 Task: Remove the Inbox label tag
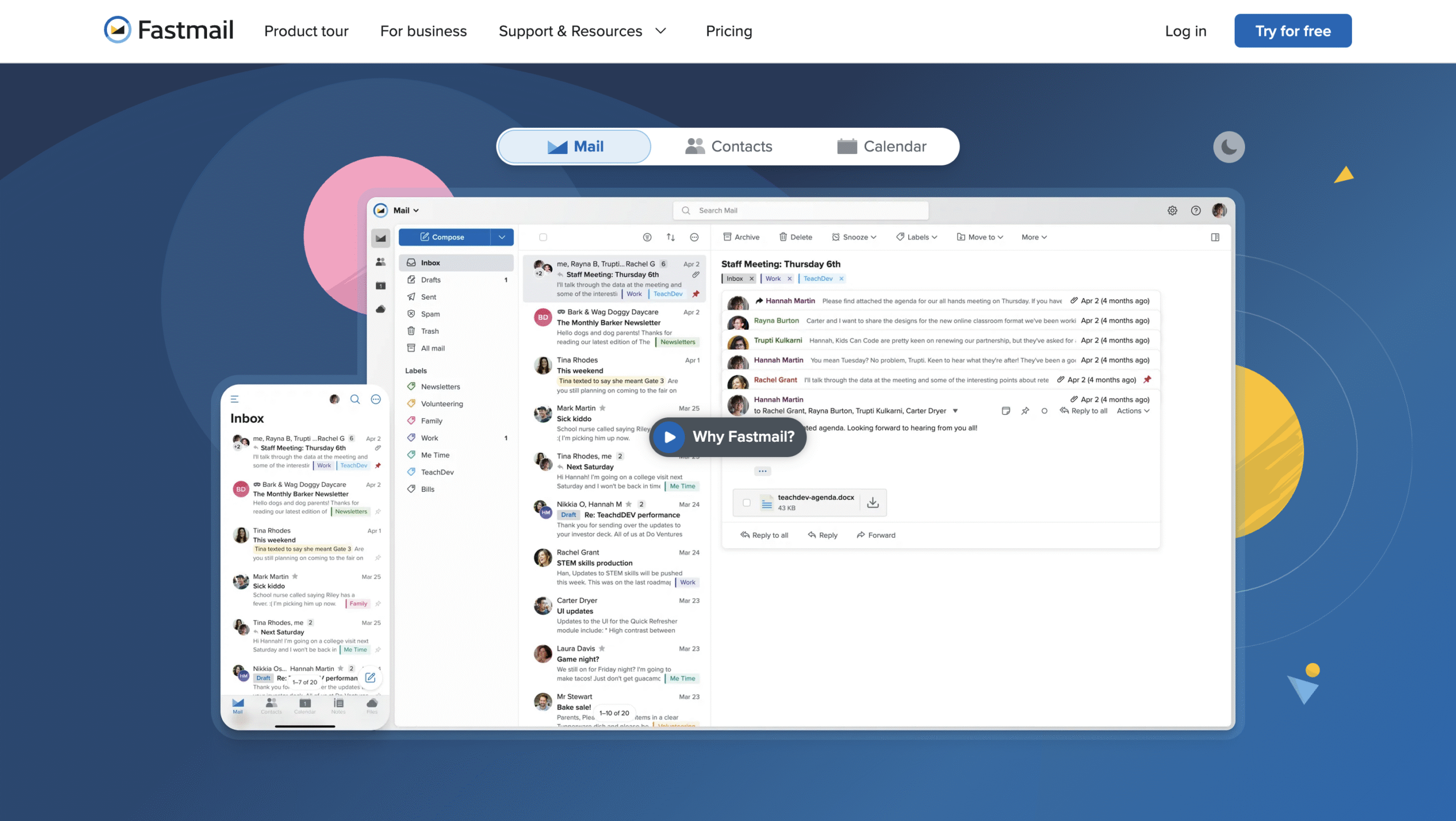[751, 279]
